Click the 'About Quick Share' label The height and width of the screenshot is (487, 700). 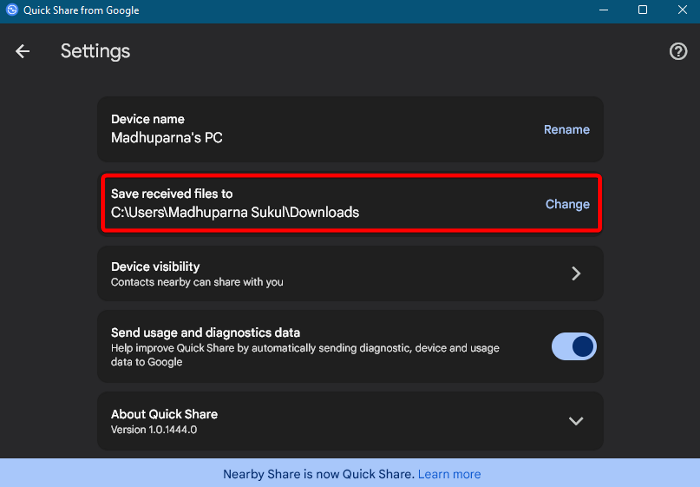[x=164, y=414]
